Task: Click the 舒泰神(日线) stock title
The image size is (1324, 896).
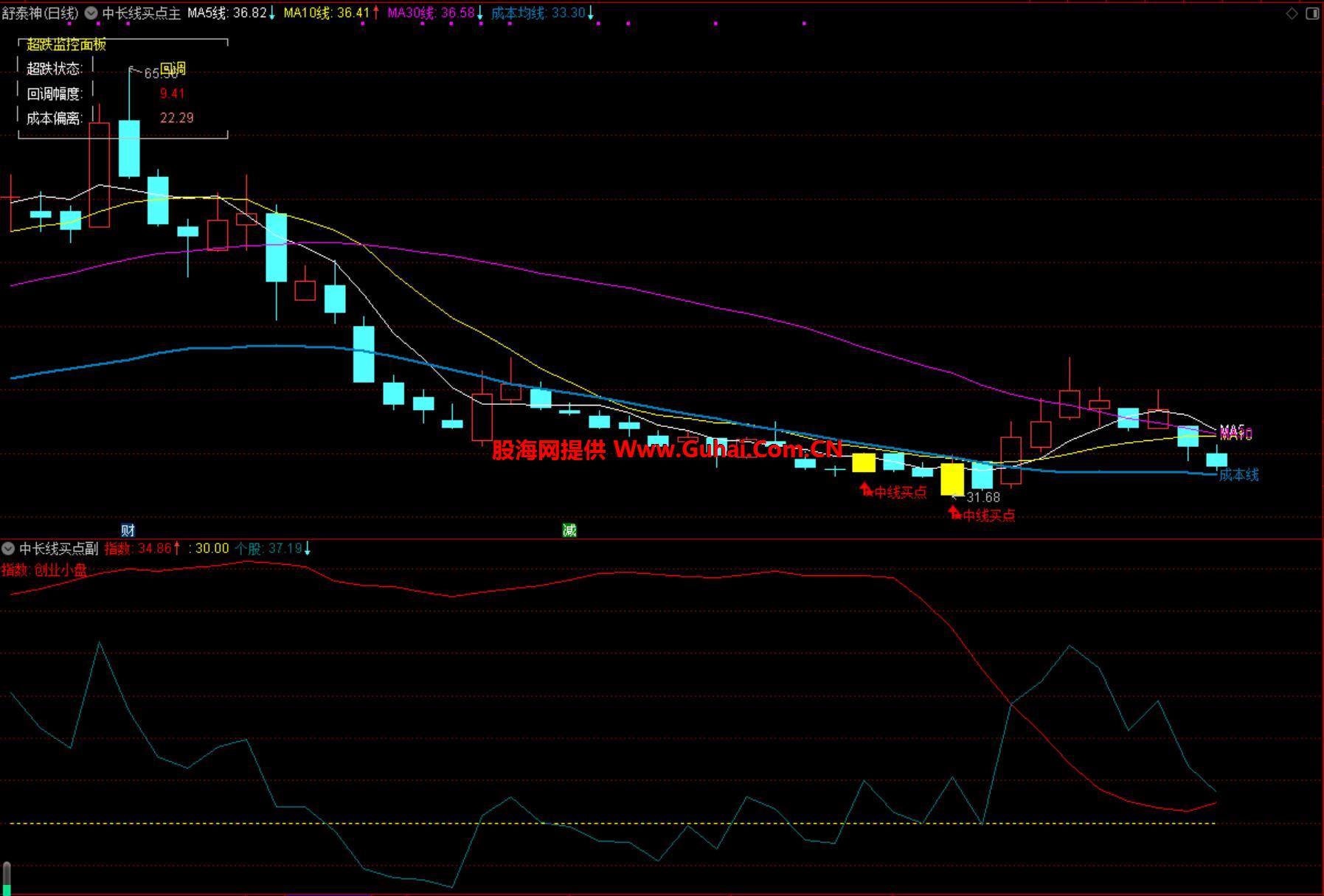Action: tap(40, 13)
